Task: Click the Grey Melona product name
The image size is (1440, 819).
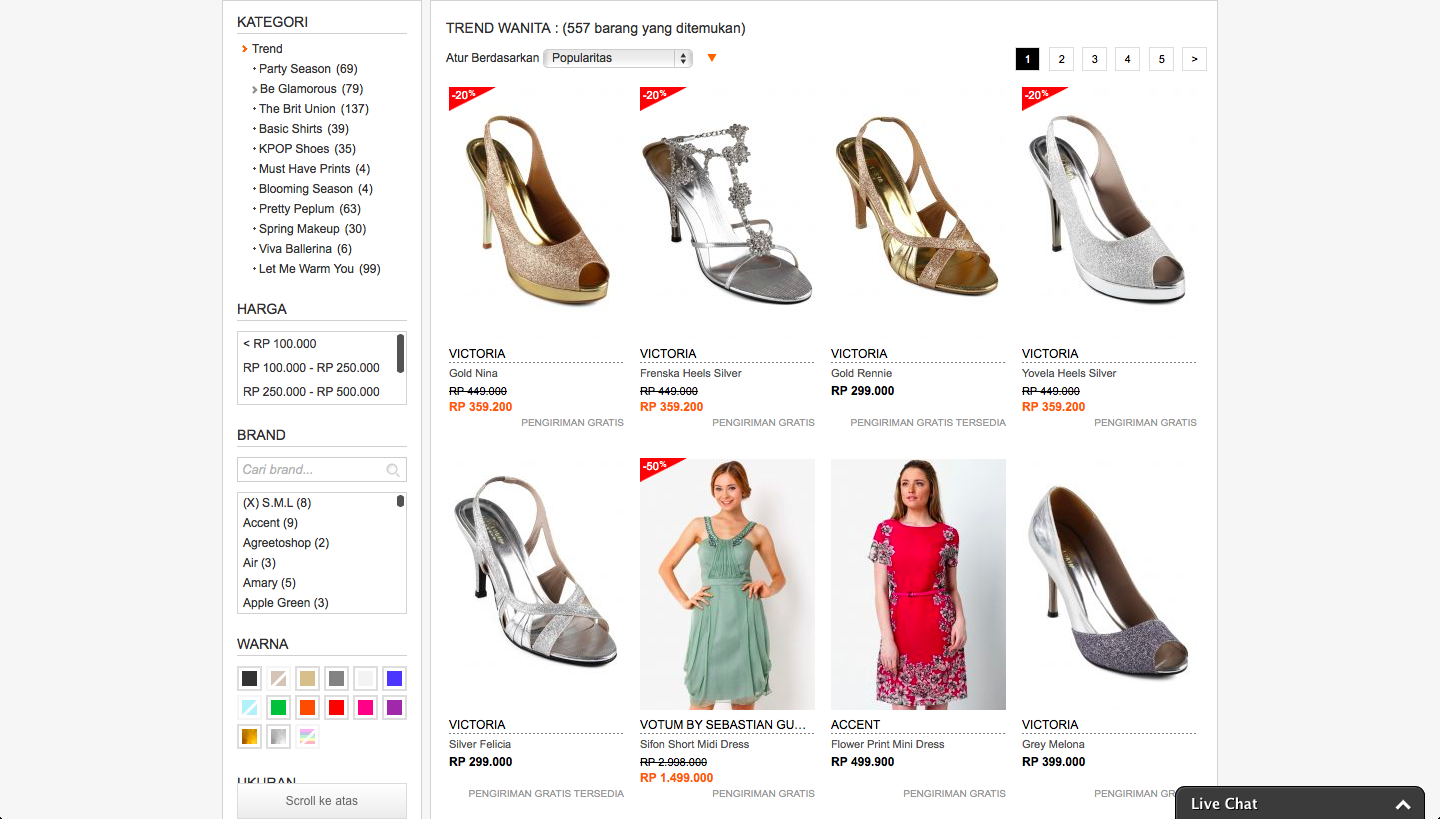Action: point(1053,745)
